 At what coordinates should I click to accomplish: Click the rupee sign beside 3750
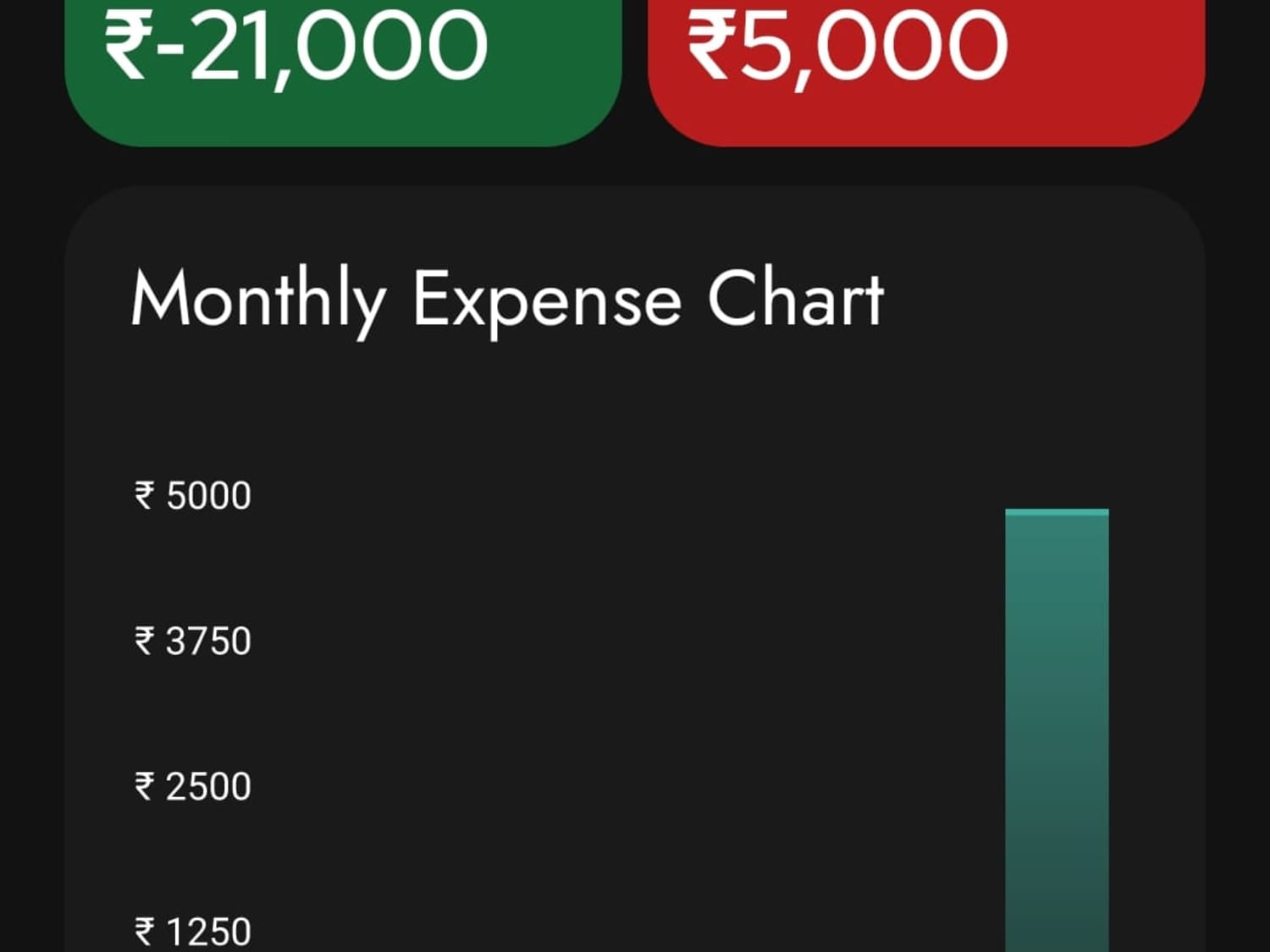click(145, 641)
